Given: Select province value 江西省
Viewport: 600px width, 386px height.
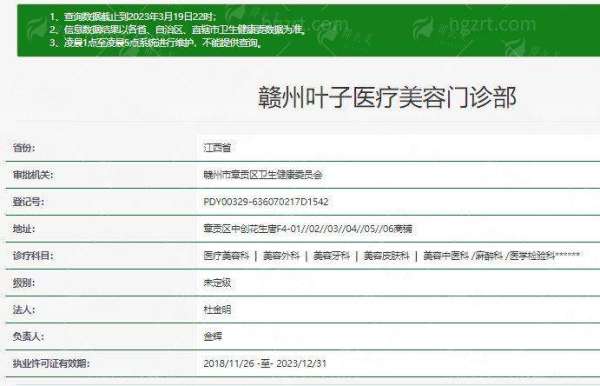Looking at the screenshot, I should 217,148.
